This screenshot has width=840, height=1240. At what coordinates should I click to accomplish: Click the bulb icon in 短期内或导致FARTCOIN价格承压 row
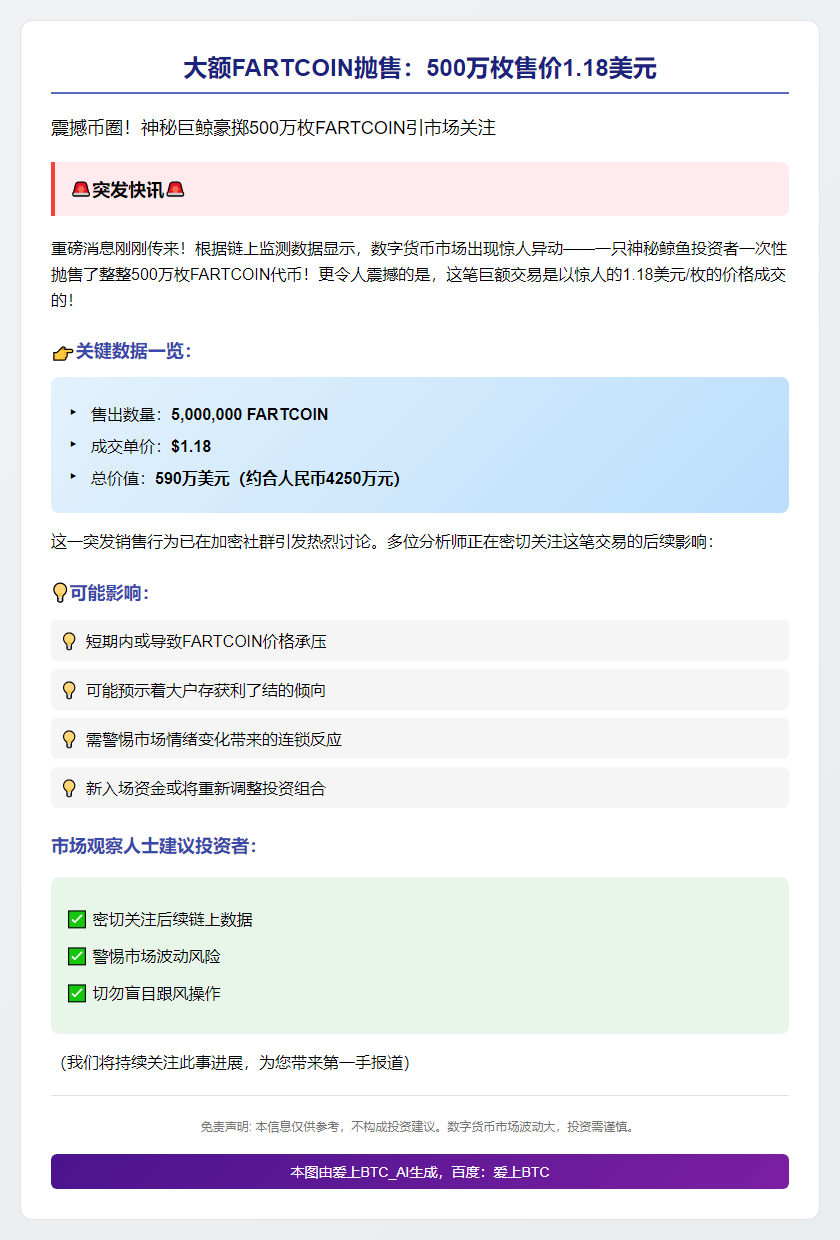69,641
